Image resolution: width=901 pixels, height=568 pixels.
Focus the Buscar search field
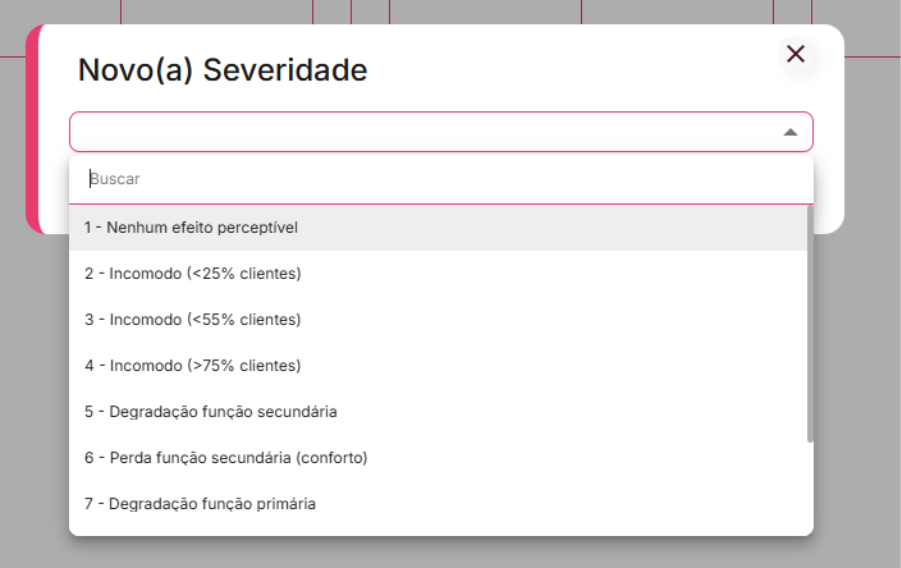tap(440, 179)
